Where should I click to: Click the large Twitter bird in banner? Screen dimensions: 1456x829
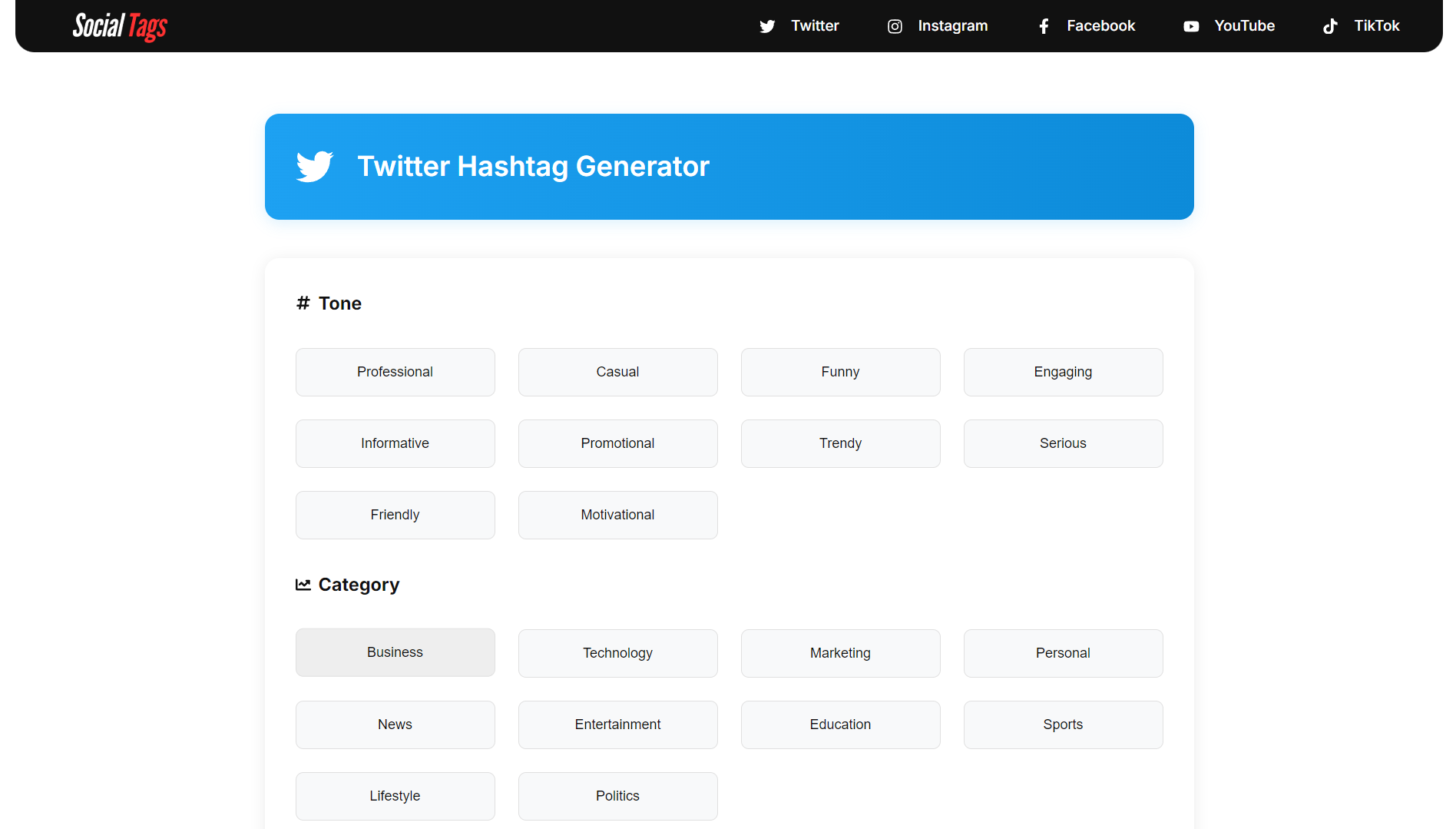pyautogui.click(x=315, y=167)
